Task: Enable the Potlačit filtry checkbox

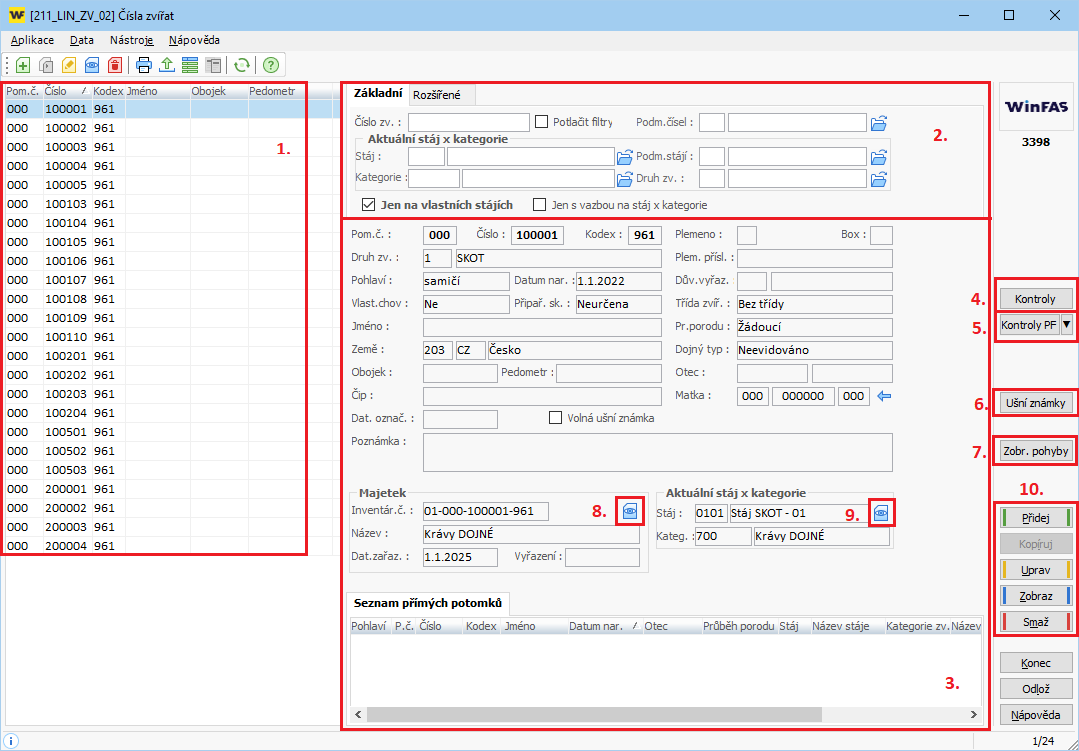Action: (x=542, y=122)
